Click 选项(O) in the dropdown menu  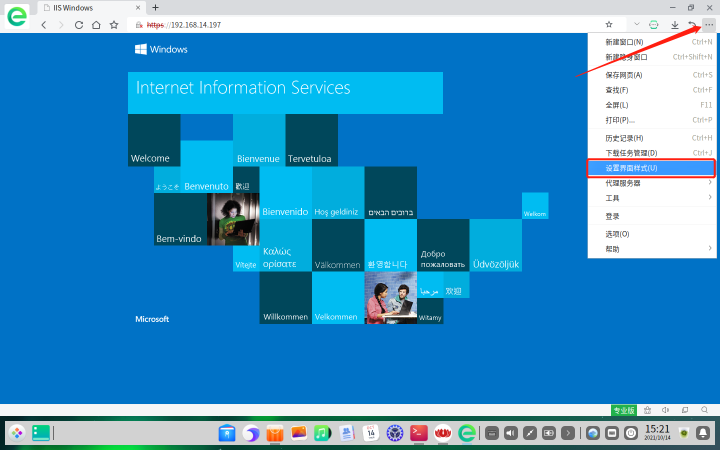click(x=651, y=233)
